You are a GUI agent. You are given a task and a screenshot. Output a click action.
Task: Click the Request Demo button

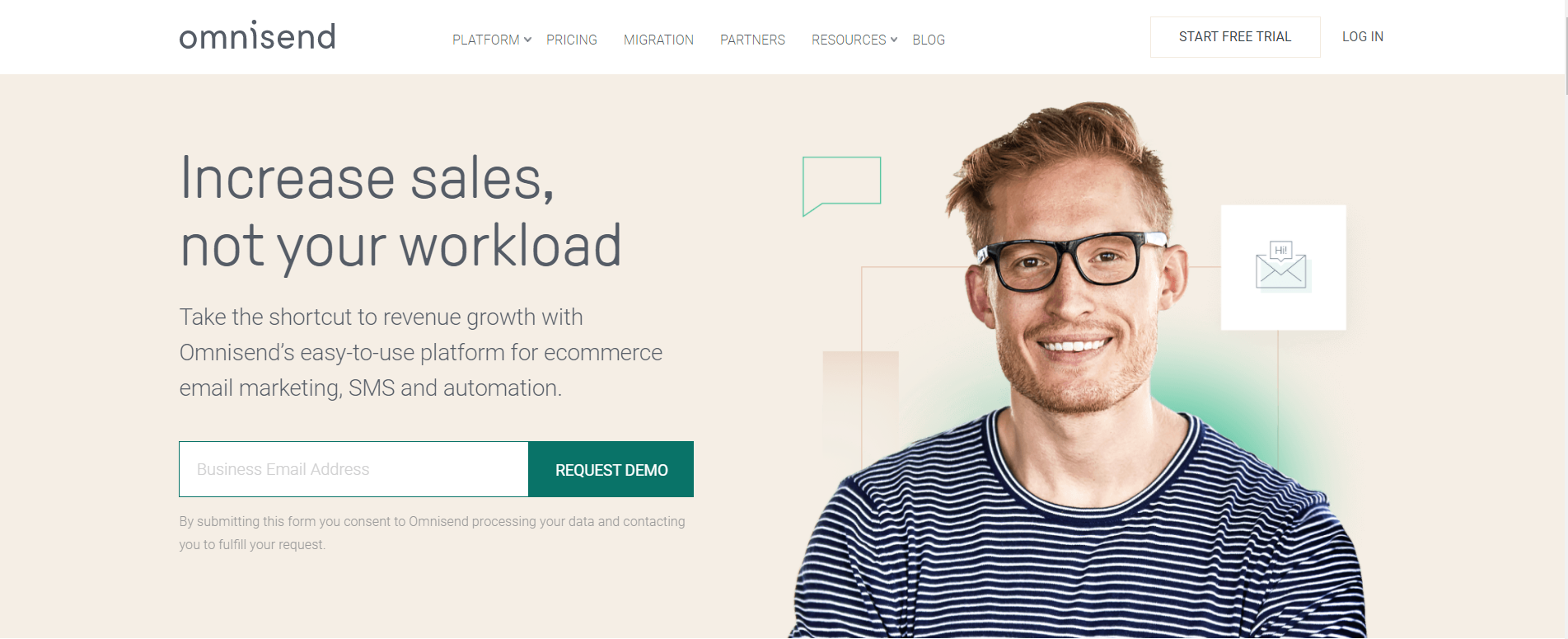(611, 469)
